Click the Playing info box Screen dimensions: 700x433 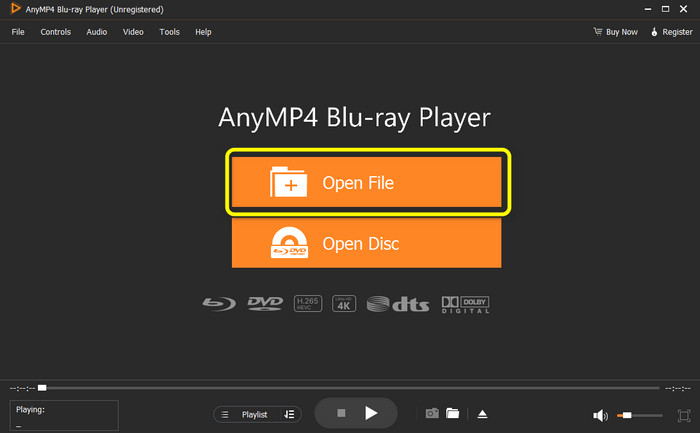pyautogui.click(x=64, y=416)
